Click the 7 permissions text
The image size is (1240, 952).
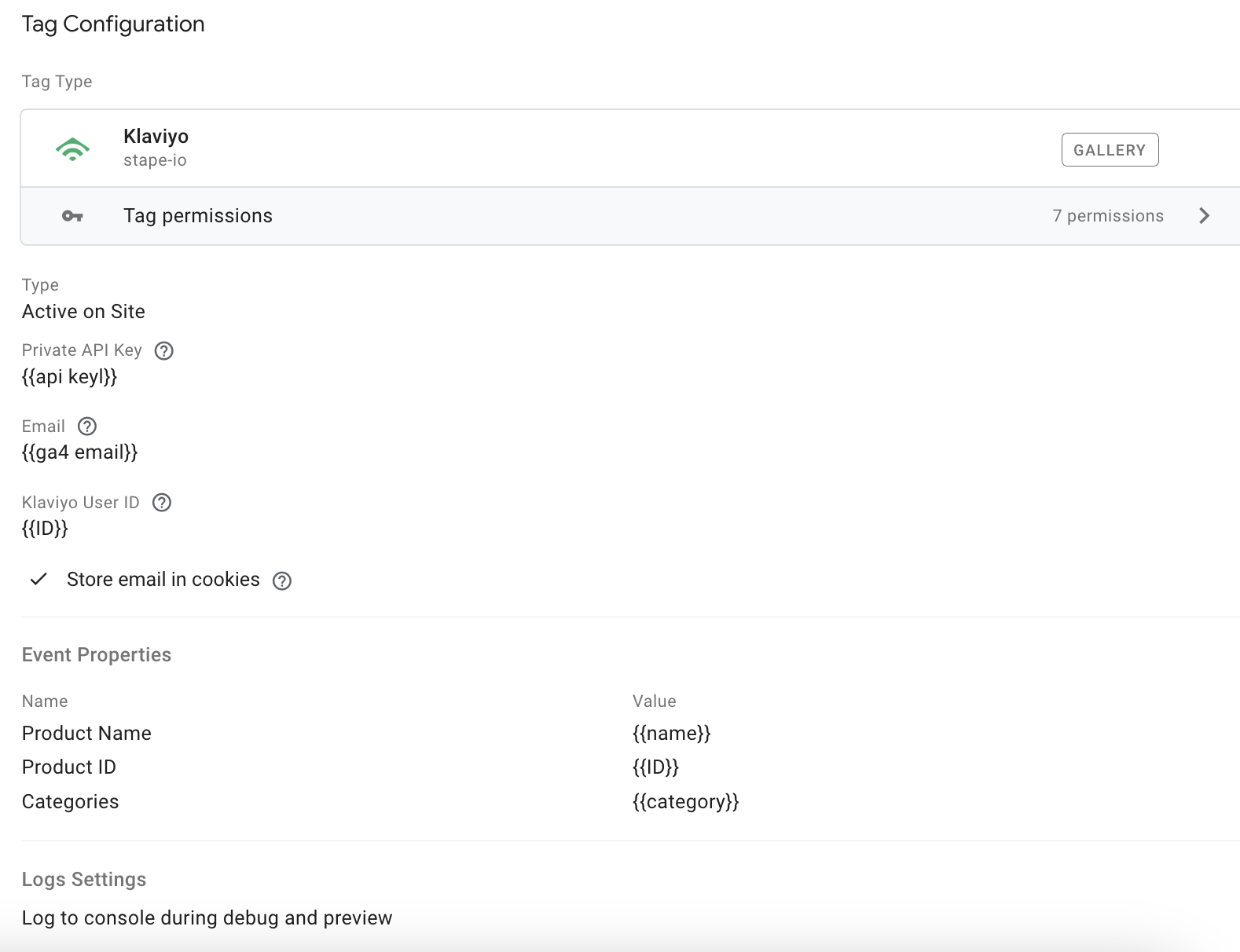tap(1108, 216)
